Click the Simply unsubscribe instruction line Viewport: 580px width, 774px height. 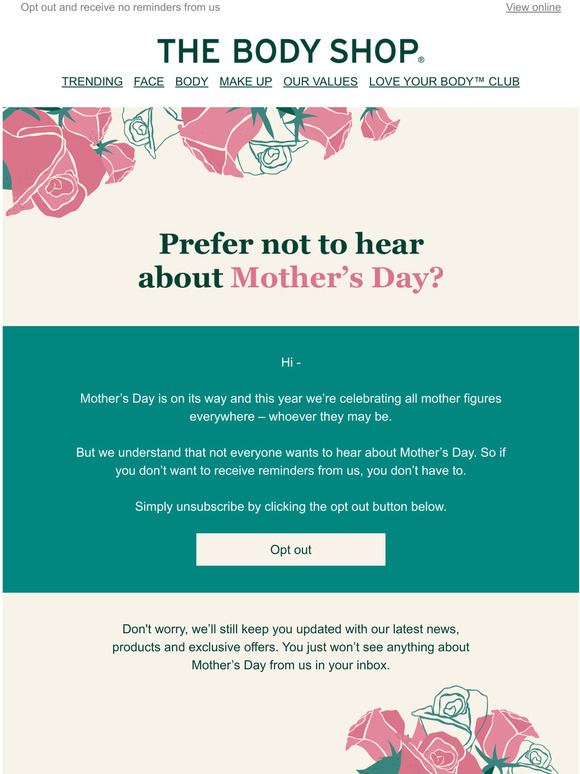pos(291,507)
